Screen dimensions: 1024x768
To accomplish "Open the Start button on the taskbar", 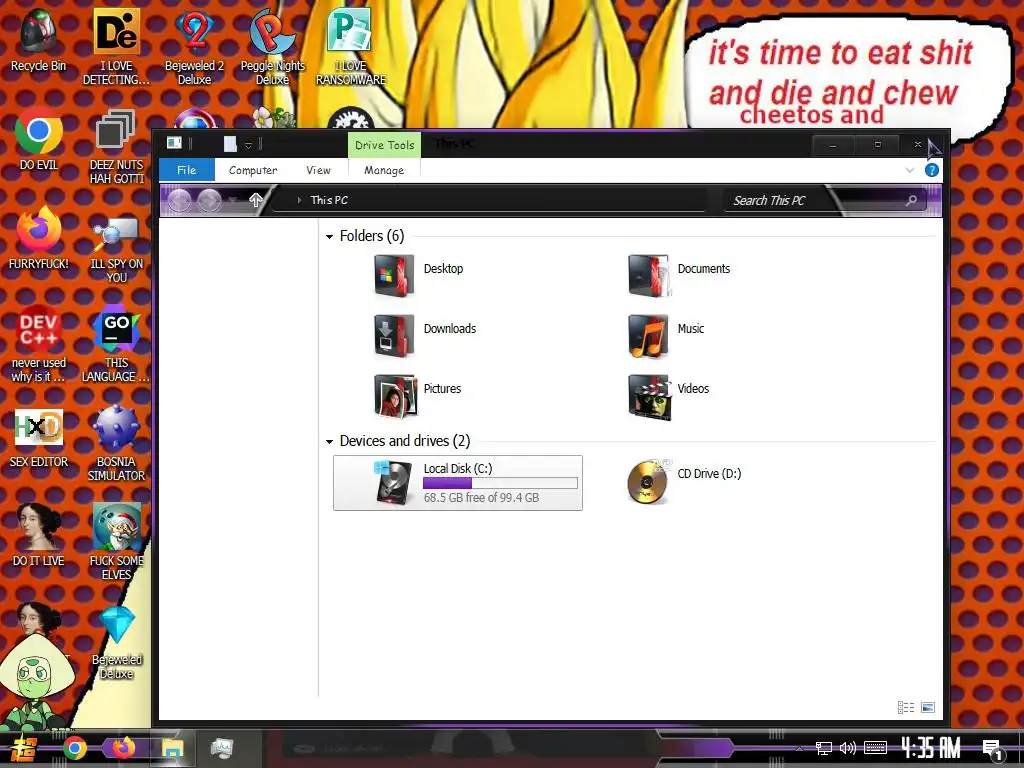I will tap(23, 749).
